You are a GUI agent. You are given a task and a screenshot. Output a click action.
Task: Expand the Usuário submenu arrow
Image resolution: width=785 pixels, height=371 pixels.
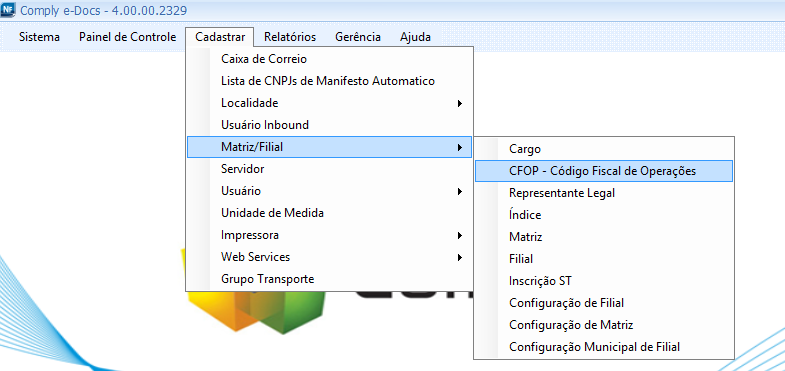click(459, 191)
